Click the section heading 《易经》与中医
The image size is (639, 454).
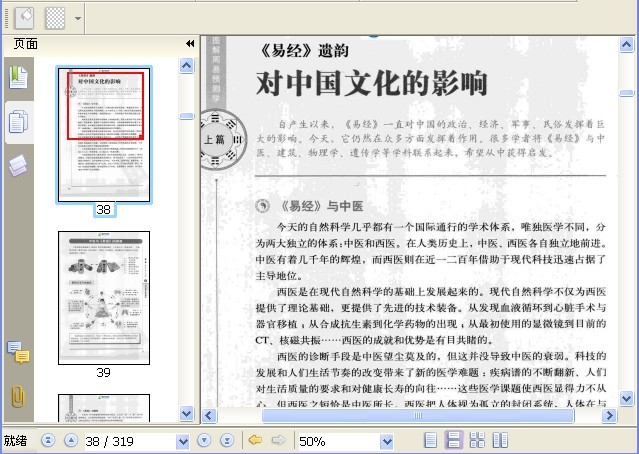click(321, 206)
